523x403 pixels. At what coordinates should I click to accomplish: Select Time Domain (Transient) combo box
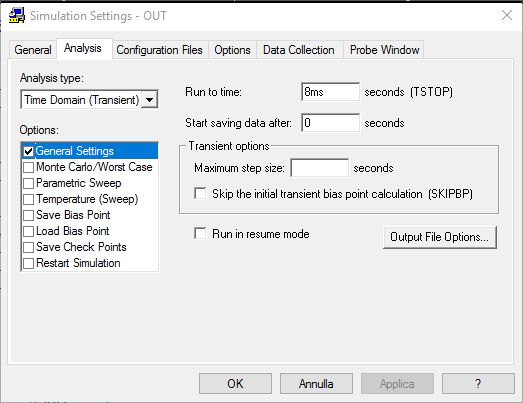point(89,99)
